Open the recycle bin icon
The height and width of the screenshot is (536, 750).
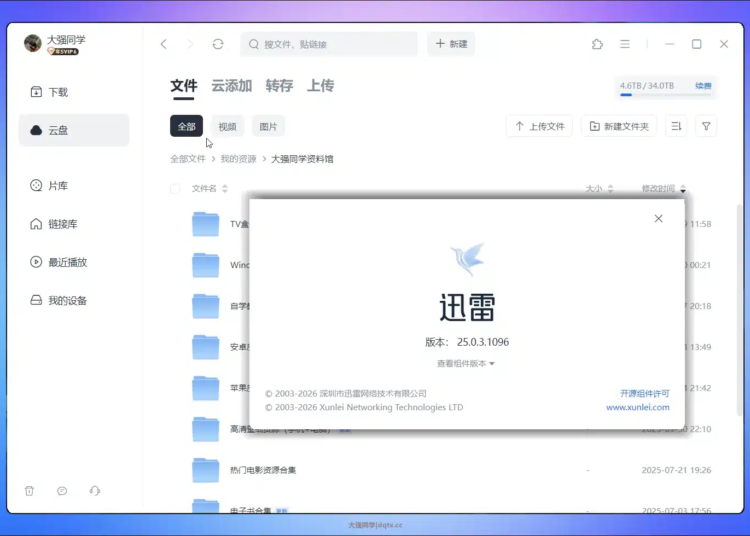pyautogui.click(x=30, y=491)
